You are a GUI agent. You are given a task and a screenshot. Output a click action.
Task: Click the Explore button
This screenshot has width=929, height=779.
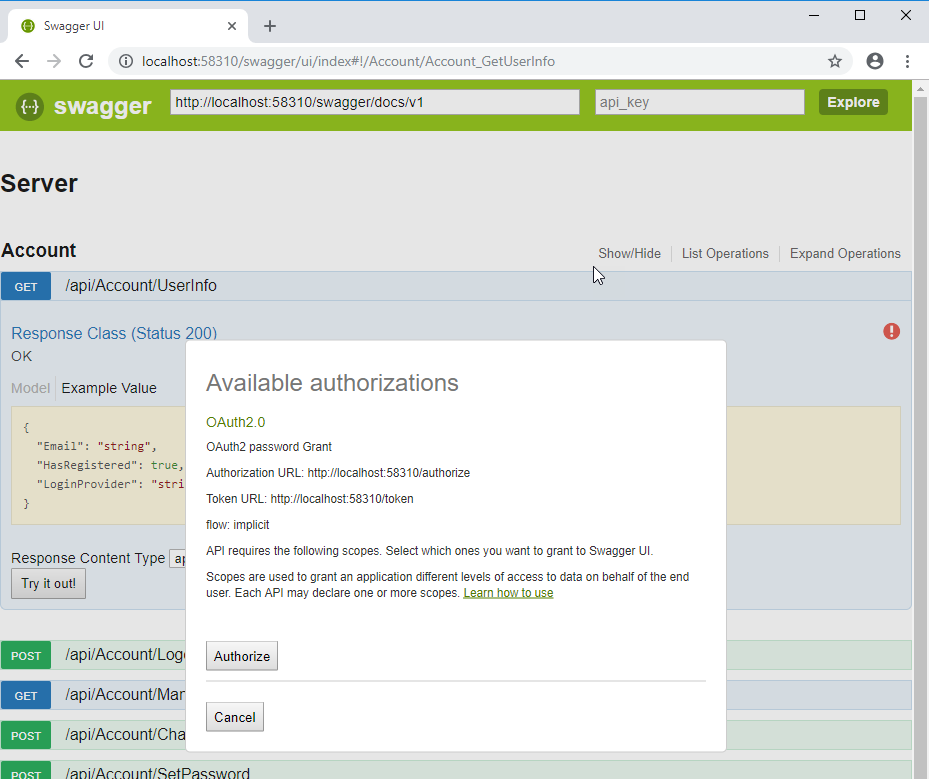click(853, 102)
